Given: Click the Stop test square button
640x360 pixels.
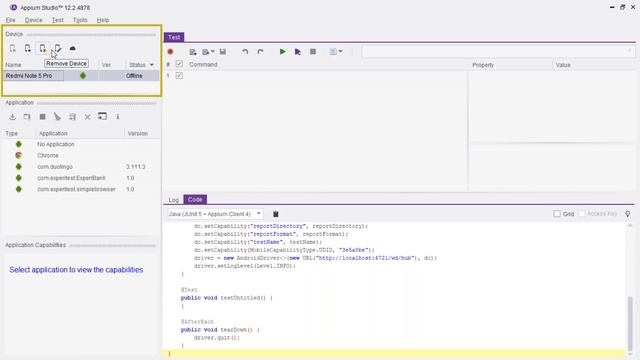Looking at the screenshot, I should coord(313,52).
